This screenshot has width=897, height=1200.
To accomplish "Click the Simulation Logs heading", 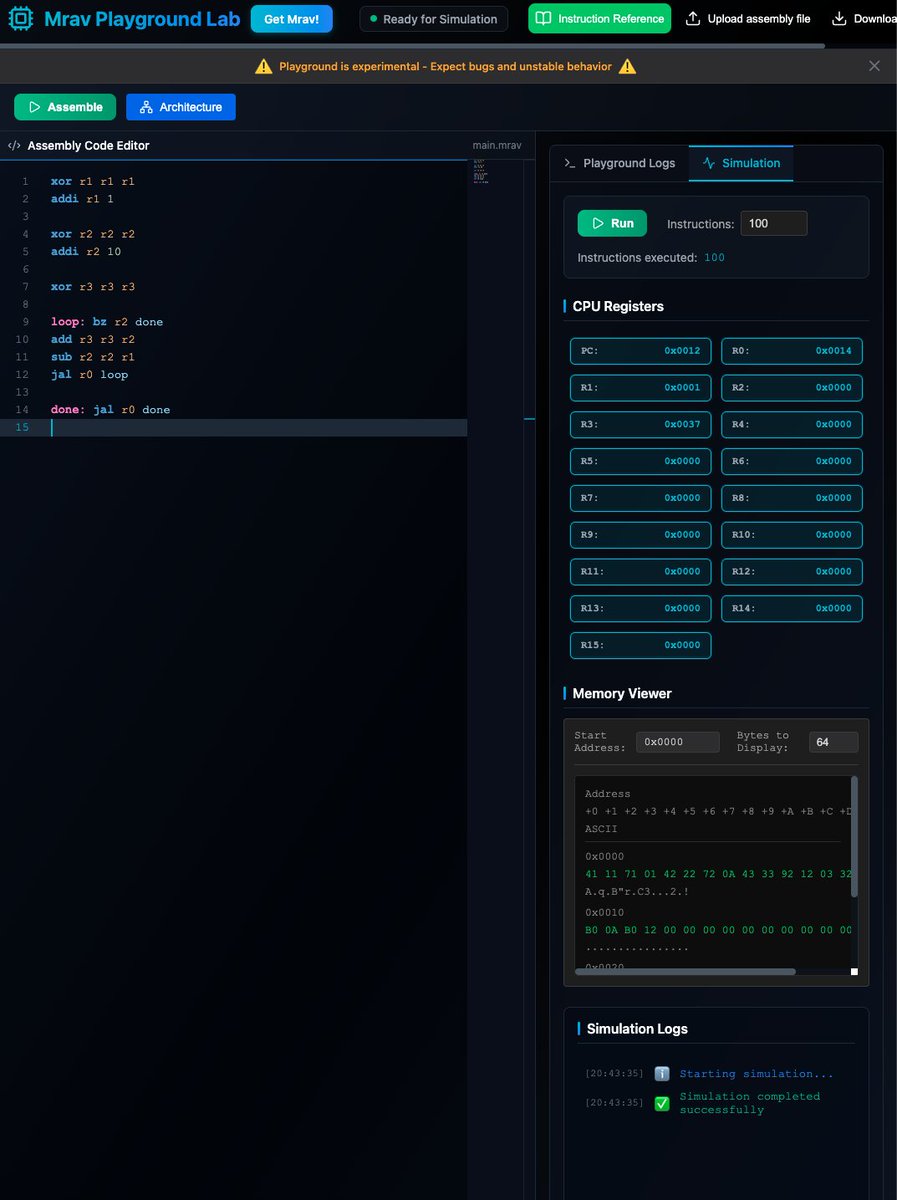I will tap(637, 1029).
